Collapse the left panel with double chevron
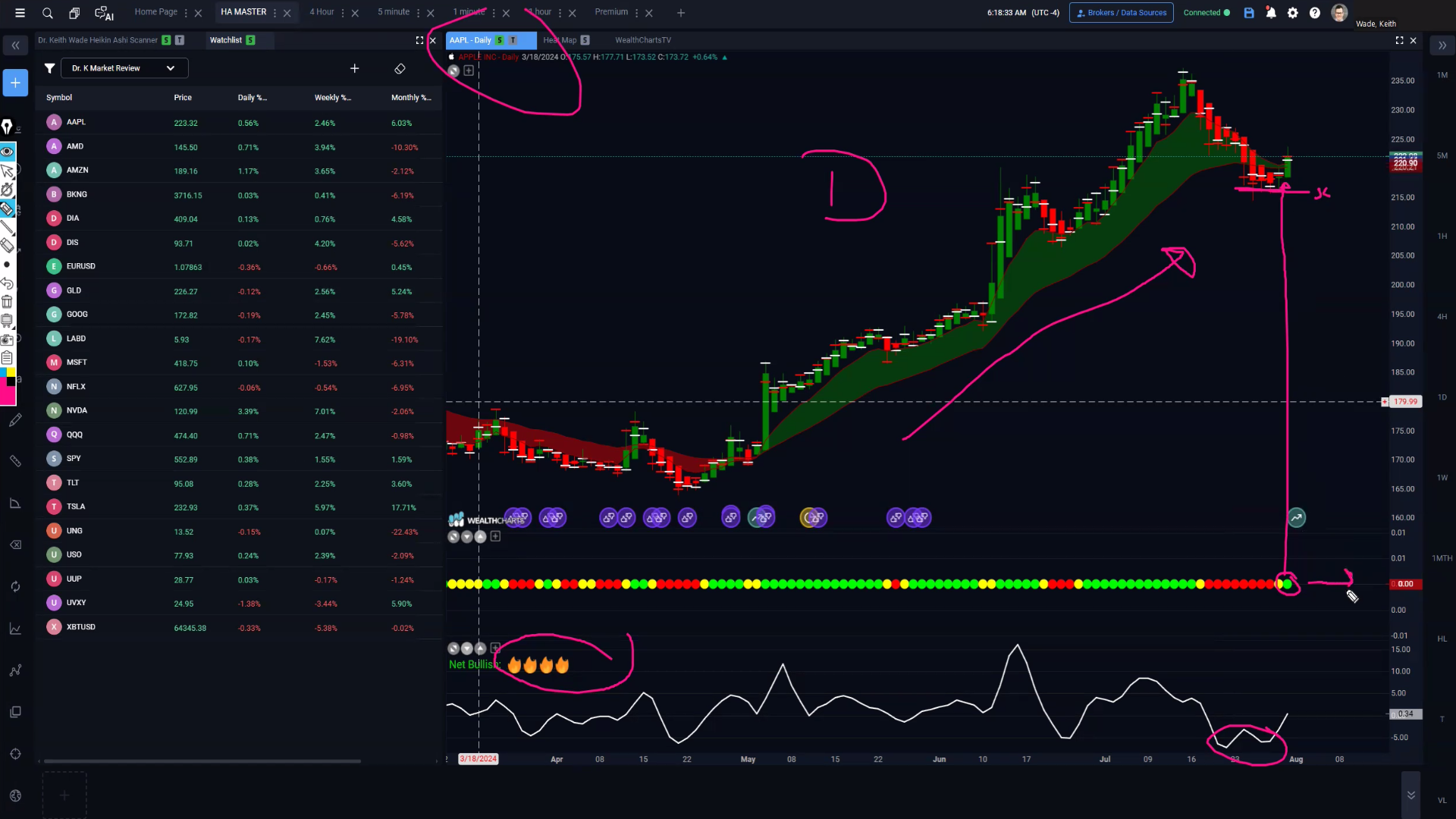This screenshot has height=819, width=1456. pyautogui.click(x=15, y=45)
